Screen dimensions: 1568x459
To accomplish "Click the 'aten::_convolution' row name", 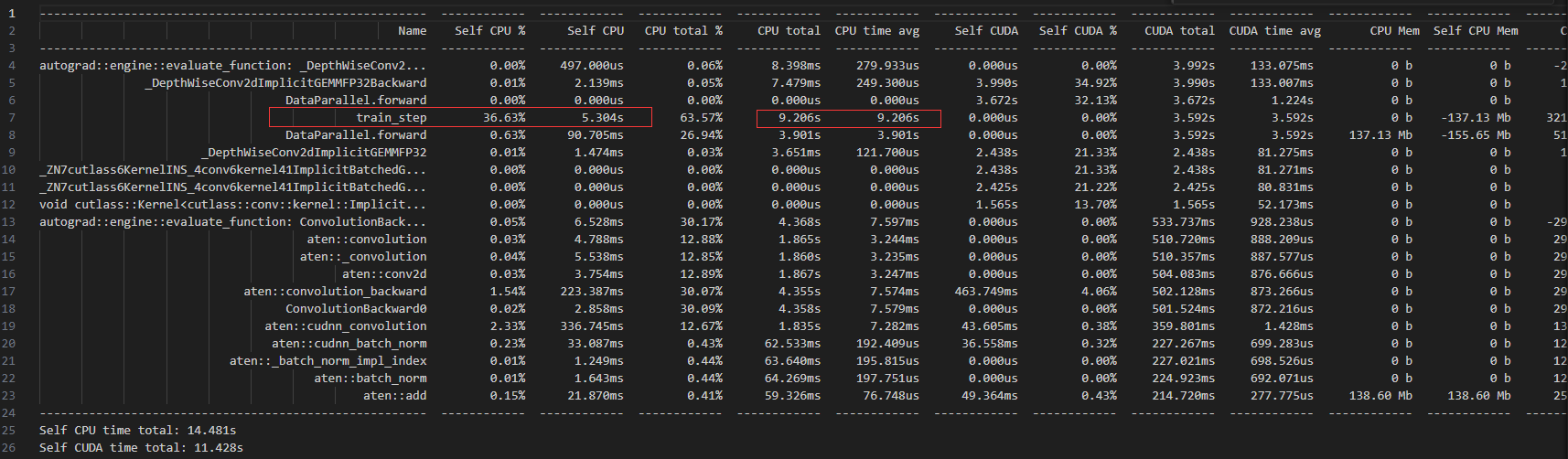I will [363, 256].
